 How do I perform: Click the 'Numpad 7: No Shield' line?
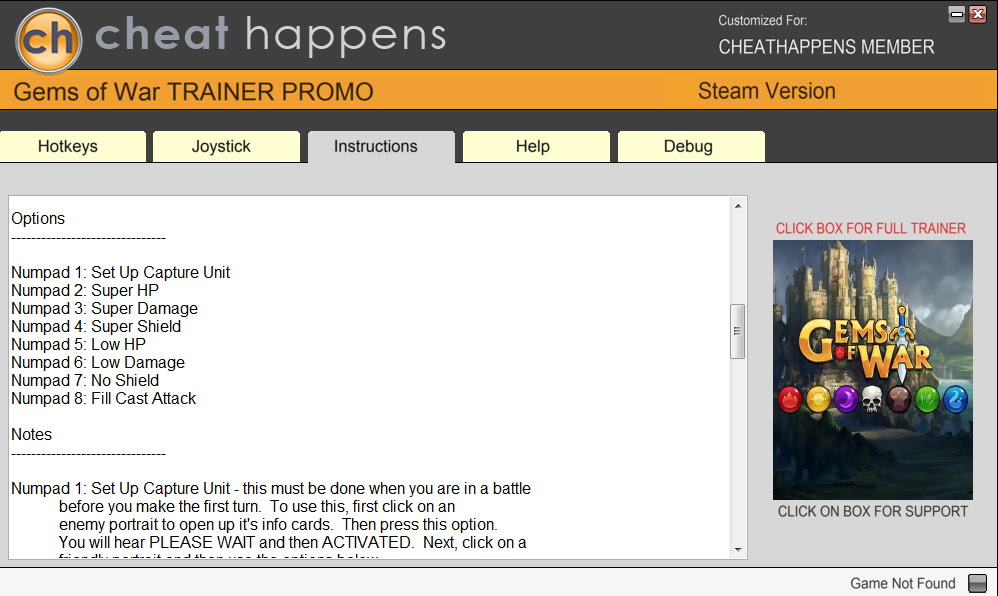[85, 380]
